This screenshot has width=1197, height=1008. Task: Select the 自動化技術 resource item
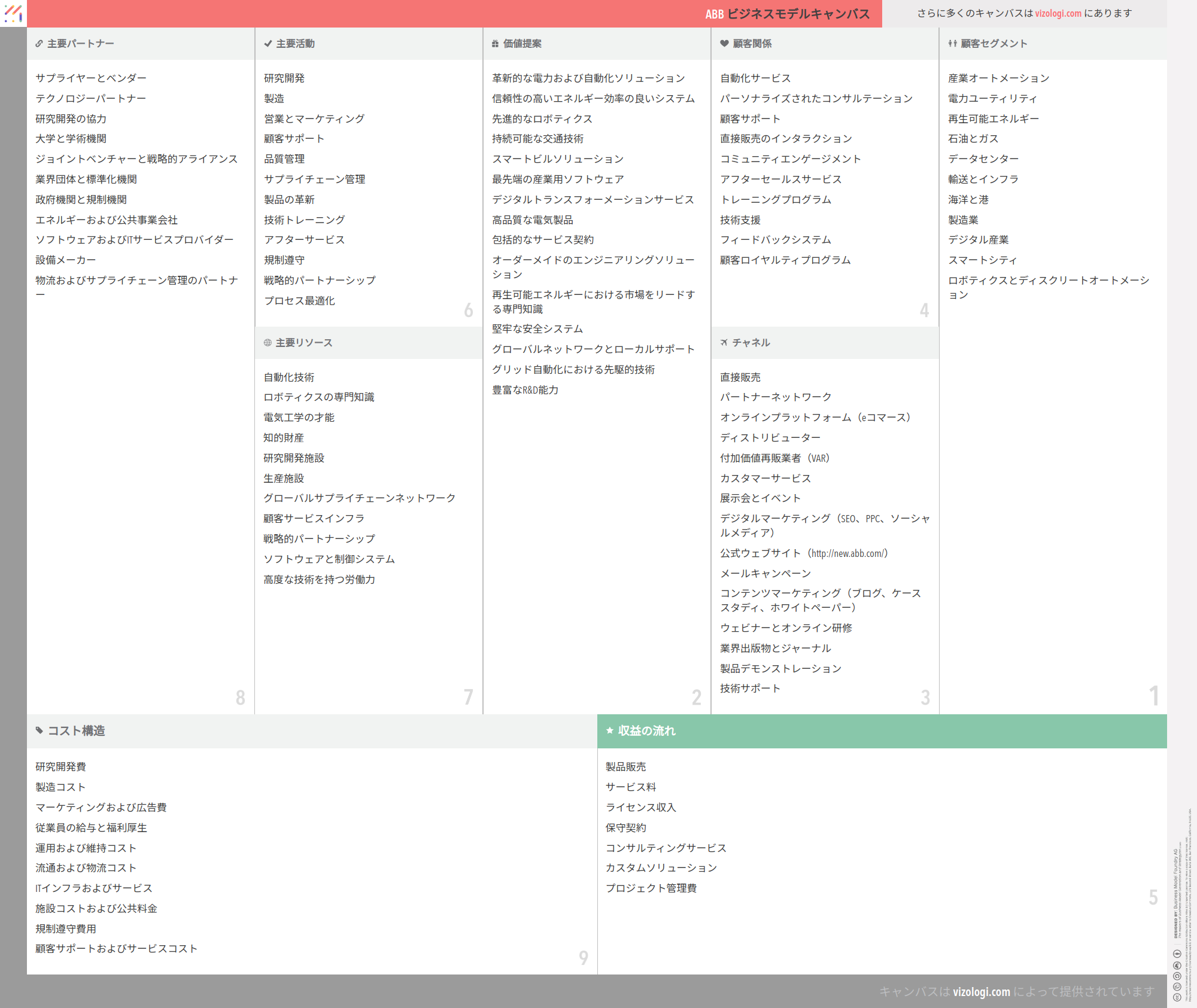pyautogui.click(x=288, y=377)
